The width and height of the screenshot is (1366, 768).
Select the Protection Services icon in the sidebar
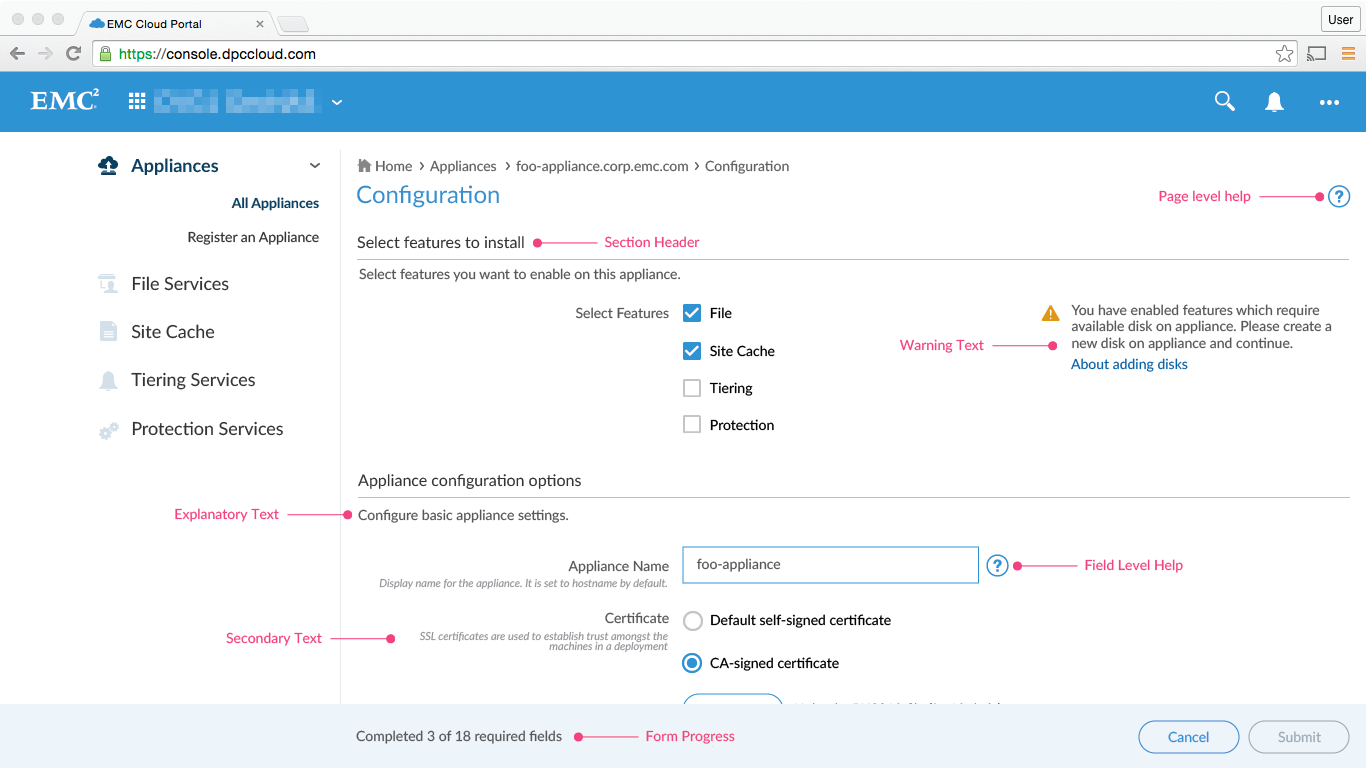(x=107, y=428)
